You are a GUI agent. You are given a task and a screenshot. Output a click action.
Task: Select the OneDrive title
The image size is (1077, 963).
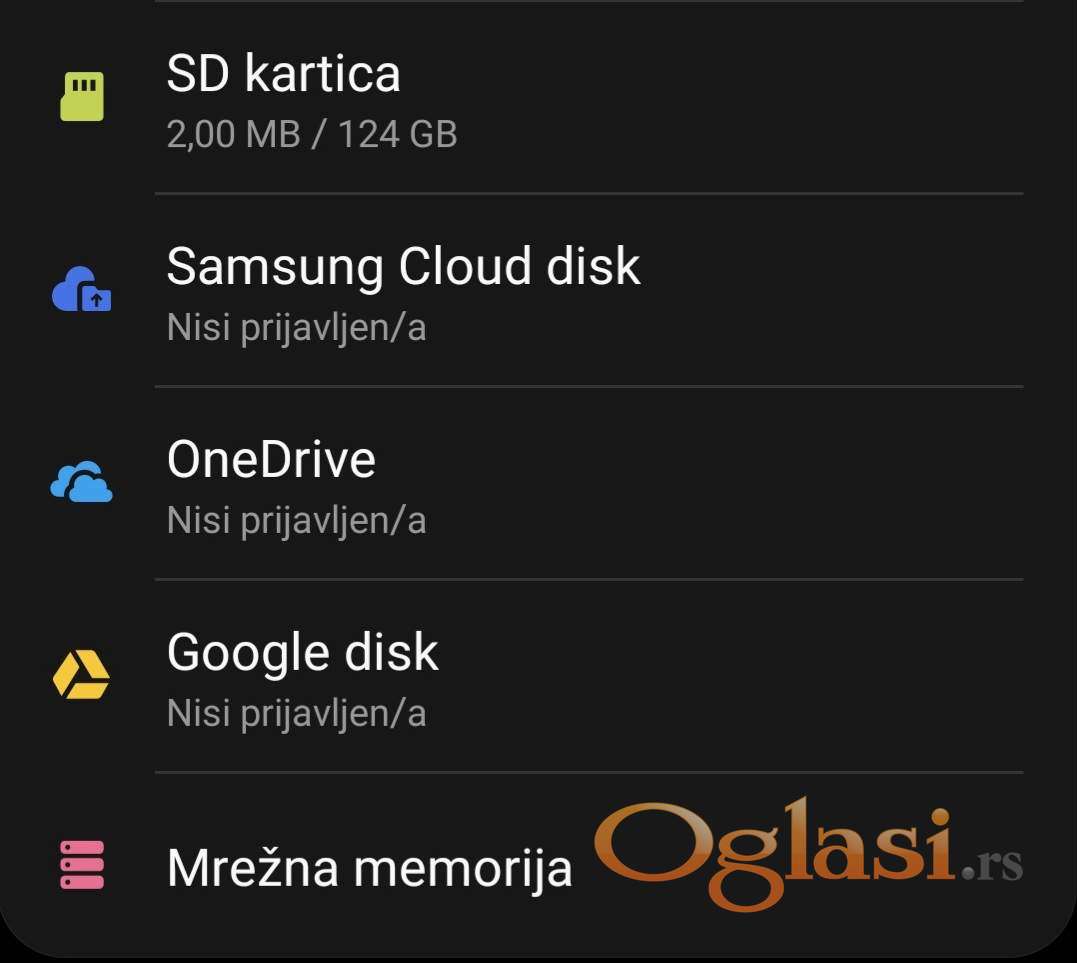coord(271,459)
